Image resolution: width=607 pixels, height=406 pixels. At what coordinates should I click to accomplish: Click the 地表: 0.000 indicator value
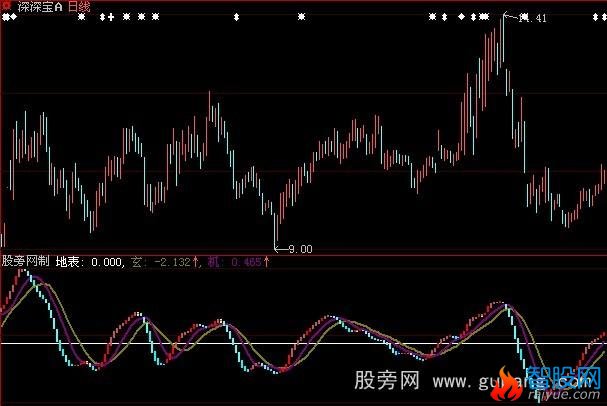click(89, 262)
